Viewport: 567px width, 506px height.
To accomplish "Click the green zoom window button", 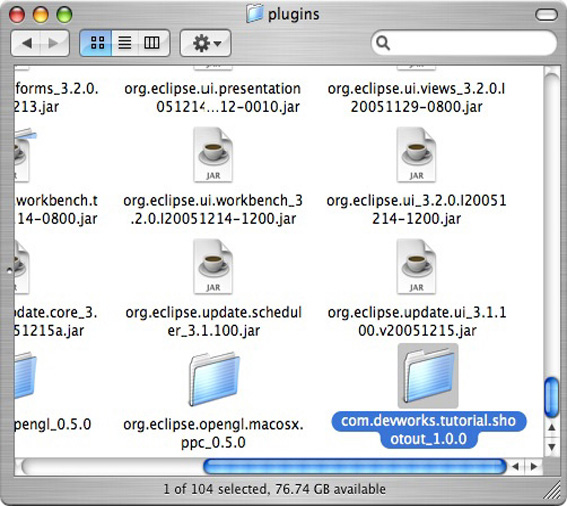I will [64, 15].
